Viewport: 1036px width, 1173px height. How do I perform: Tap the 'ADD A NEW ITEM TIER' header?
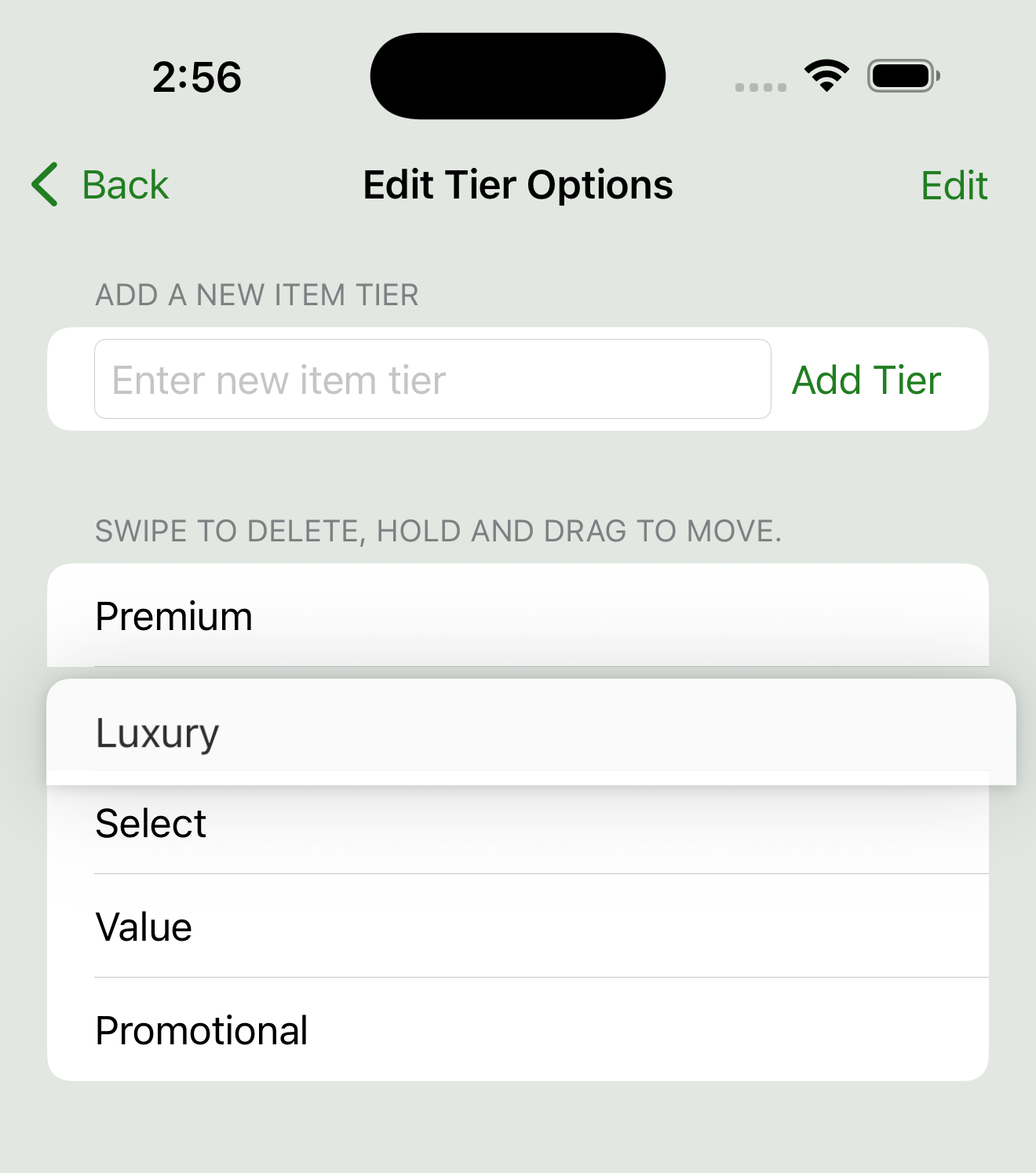pos(257,295)
